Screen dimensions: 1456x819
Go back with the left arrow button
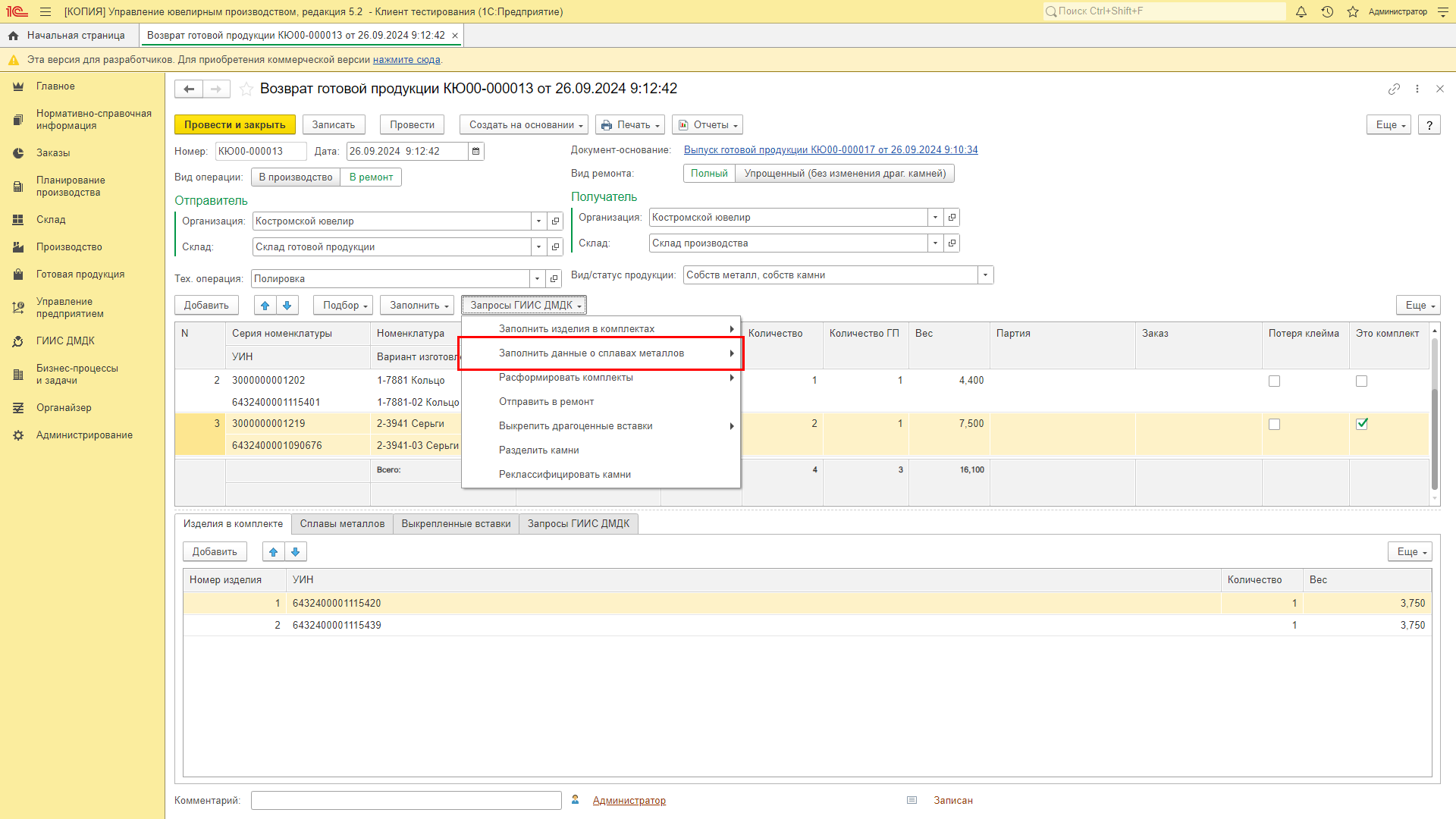click(189, 89)
